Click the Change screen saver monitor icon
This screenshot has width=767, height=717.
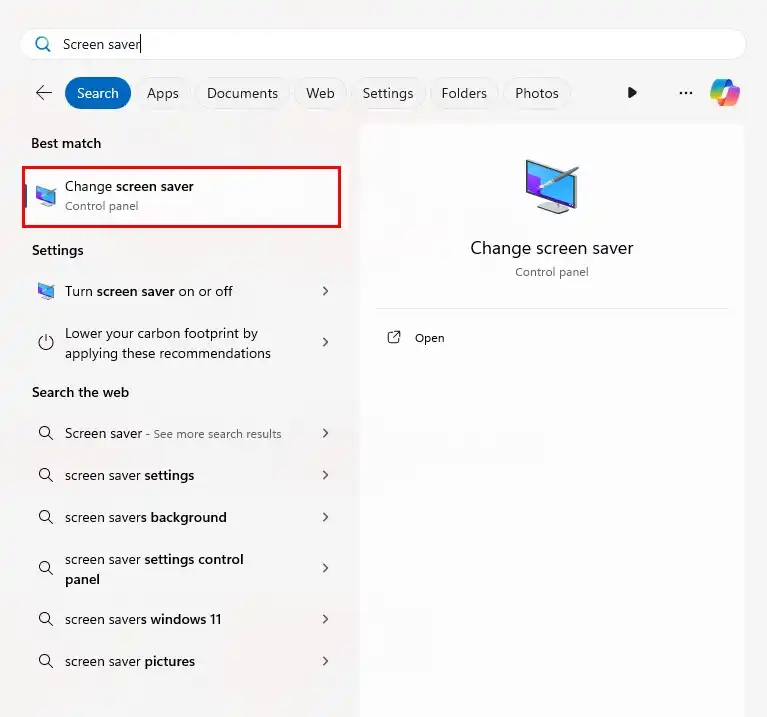point(46,196)
